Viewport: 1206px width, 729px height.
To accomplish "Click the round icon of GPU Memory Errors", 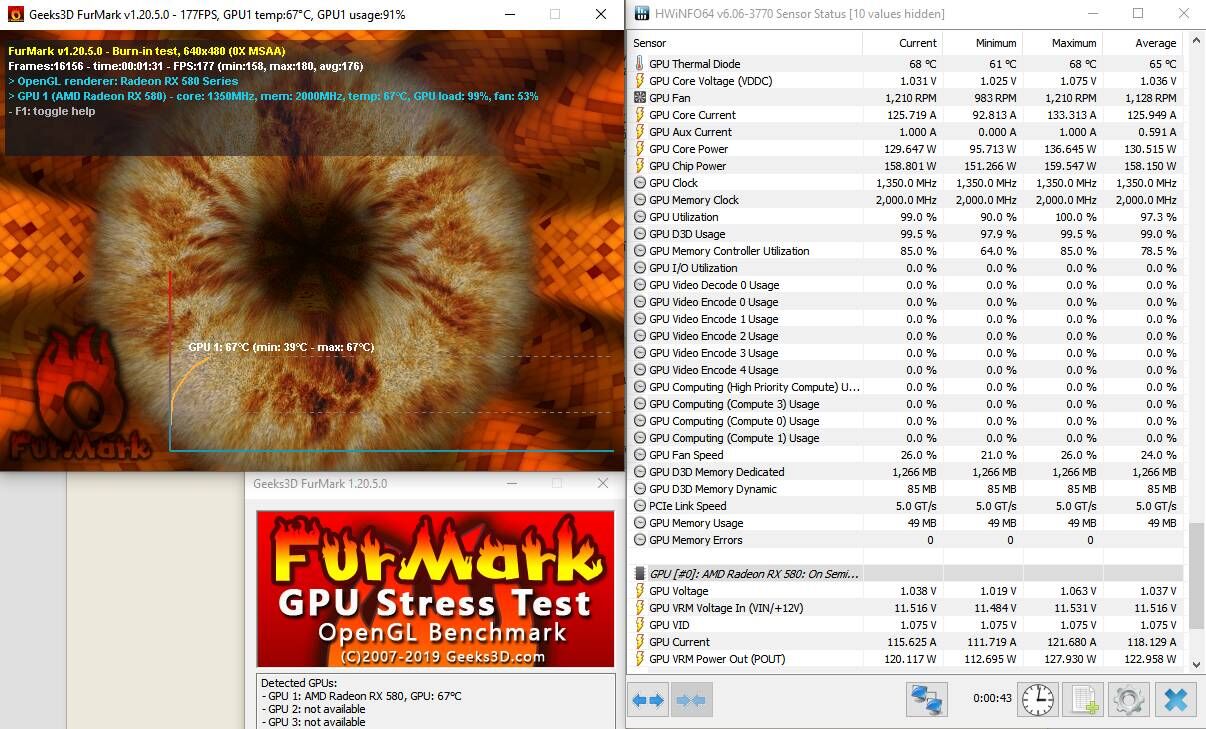I will pyautogui.click(x=640, y=540).
